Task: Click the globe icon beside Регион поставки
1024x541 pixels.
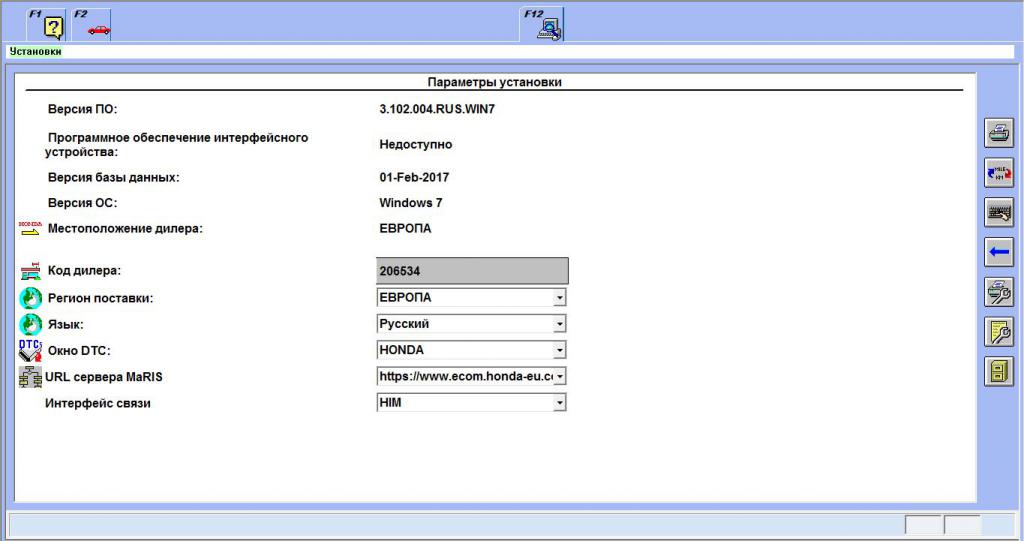Action: [x=30, y=298]
